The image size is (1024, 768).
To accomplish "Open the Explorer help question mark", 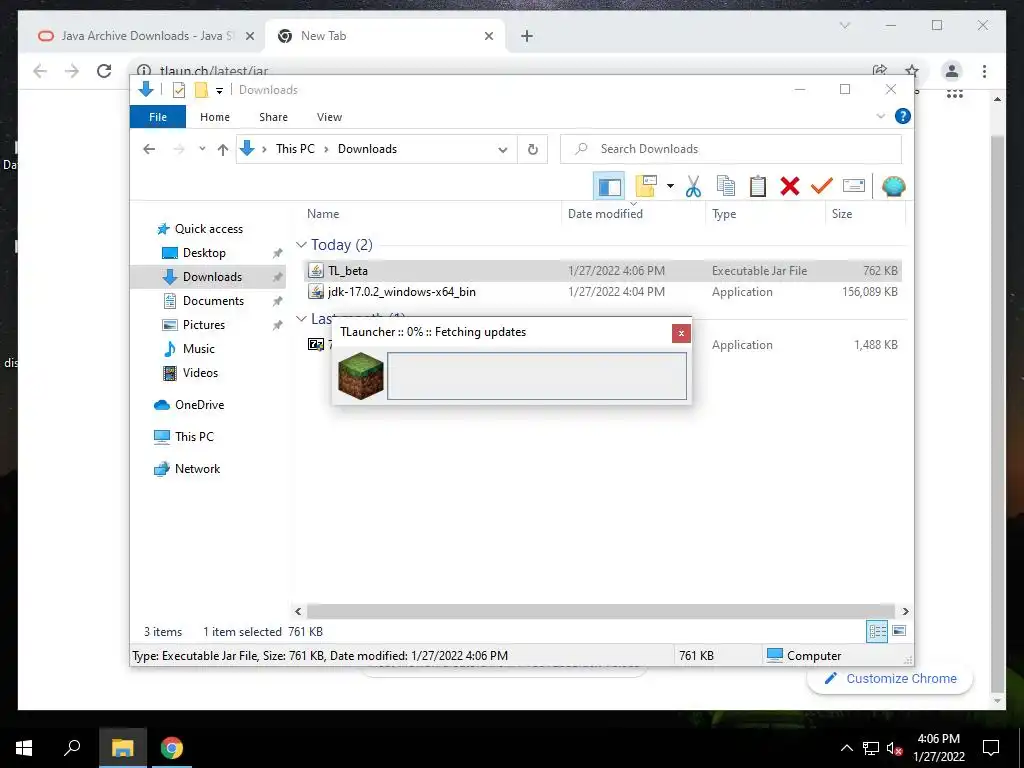I will click(903, 116).
